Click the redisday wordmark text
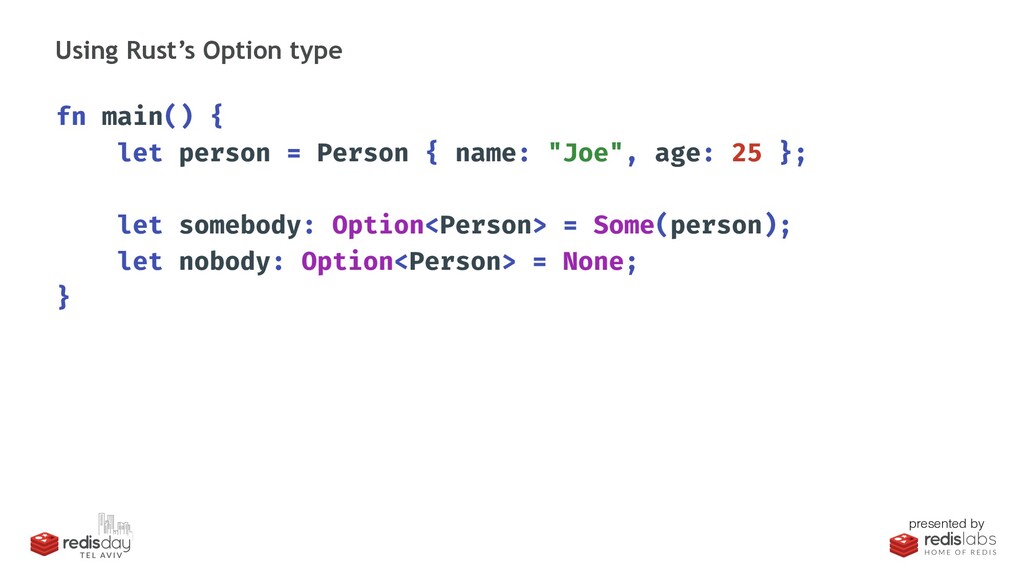The image size is (1024, 576). tap(97, 543)
